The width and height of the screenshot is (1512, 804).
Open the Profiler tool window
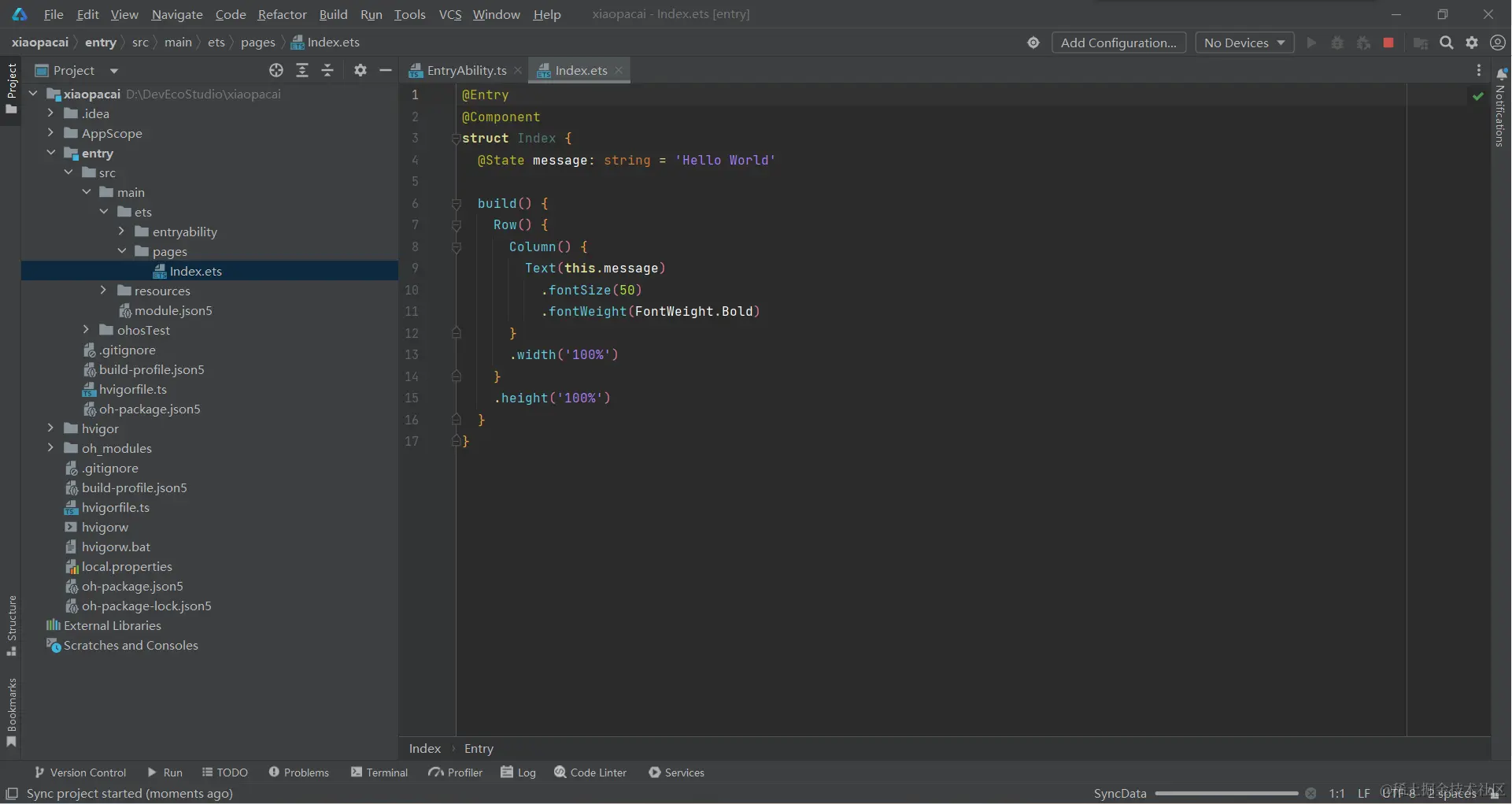pyautogui.click(x=456, y=773)
